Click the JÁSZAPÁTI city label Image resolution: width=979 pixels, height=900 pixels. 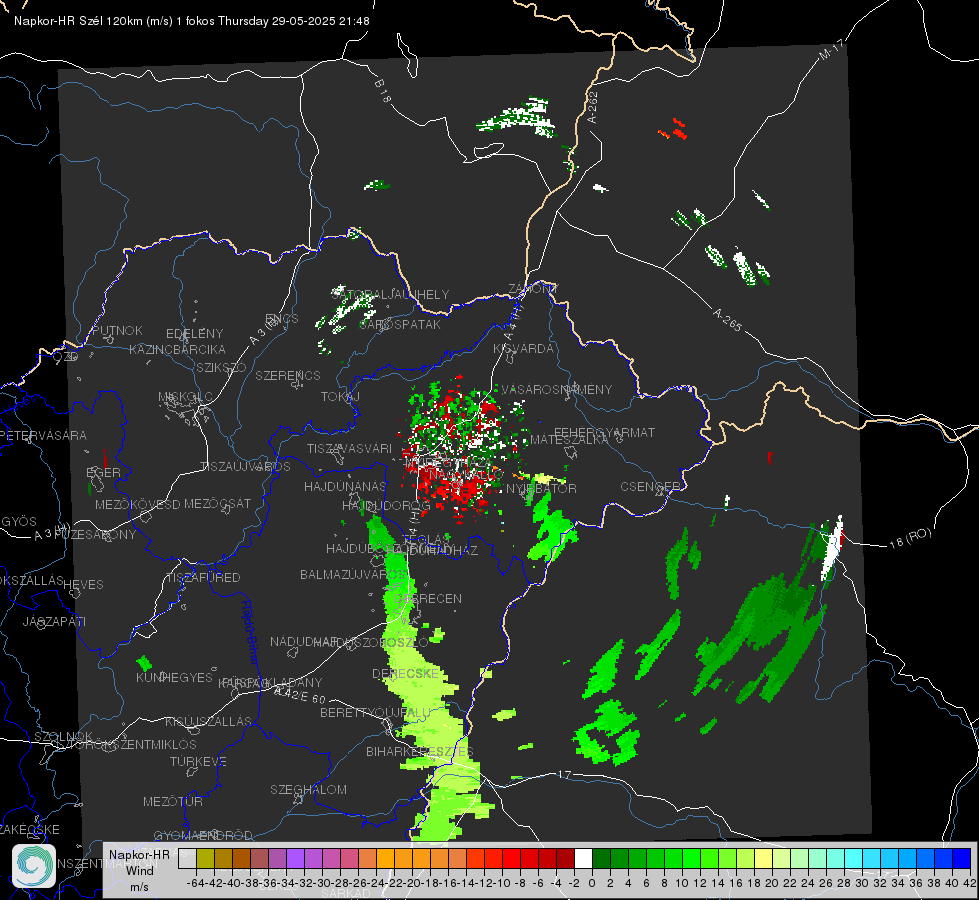(x=54, y=621)
